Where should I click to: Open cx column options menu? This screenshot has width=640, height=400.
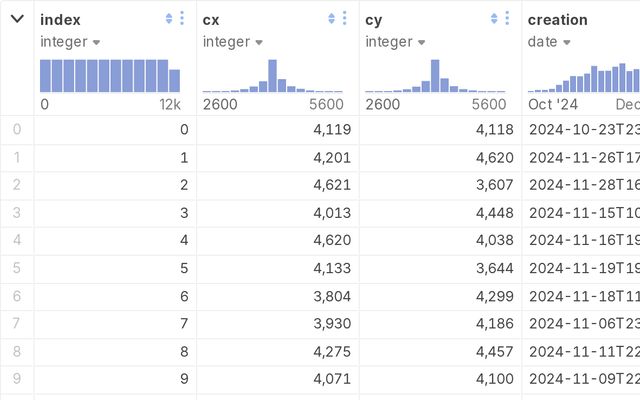(345, 19)
